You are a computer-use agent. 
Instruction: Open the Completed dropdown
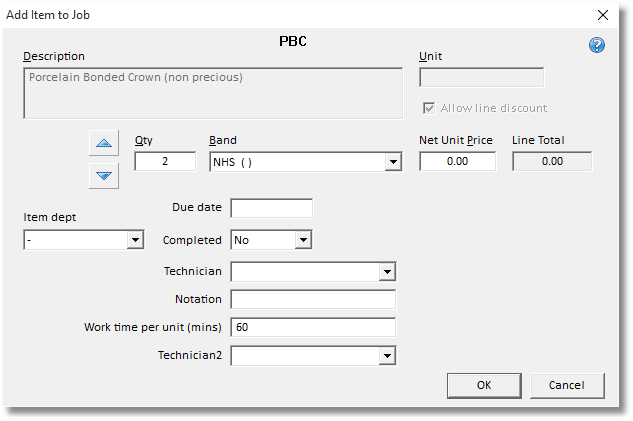[303, 240]
